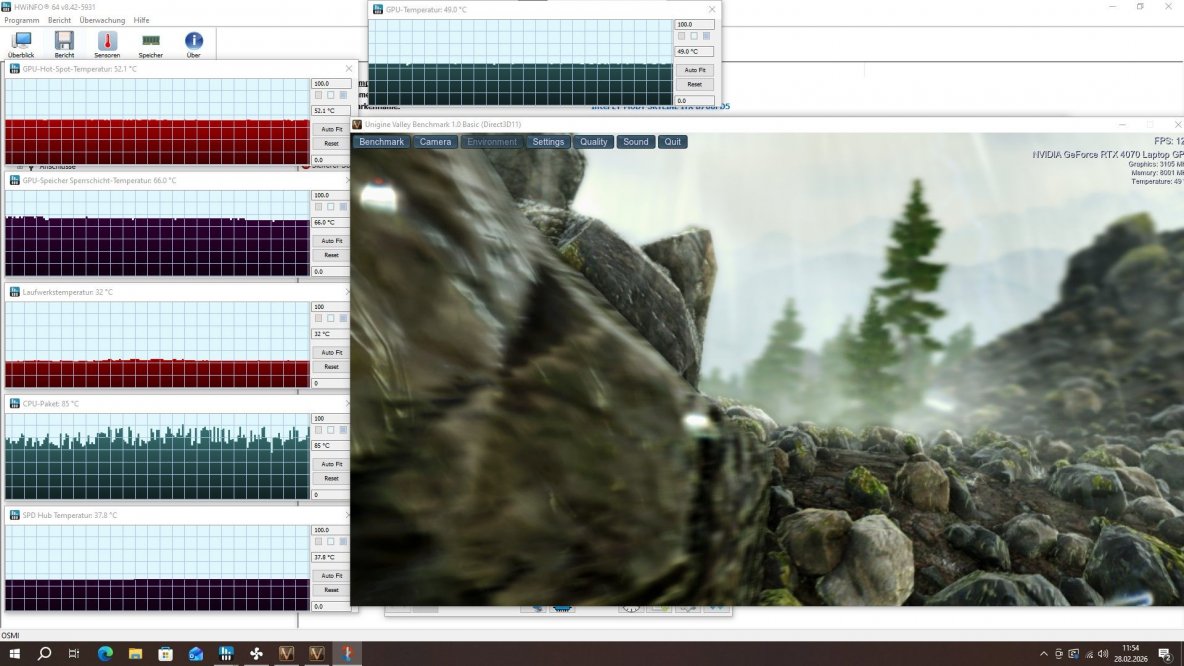Edit max value 100.0 in GPU-Hot-Spot graph
The width and height of the screenshot is (1184, 666).
(331, 84)
